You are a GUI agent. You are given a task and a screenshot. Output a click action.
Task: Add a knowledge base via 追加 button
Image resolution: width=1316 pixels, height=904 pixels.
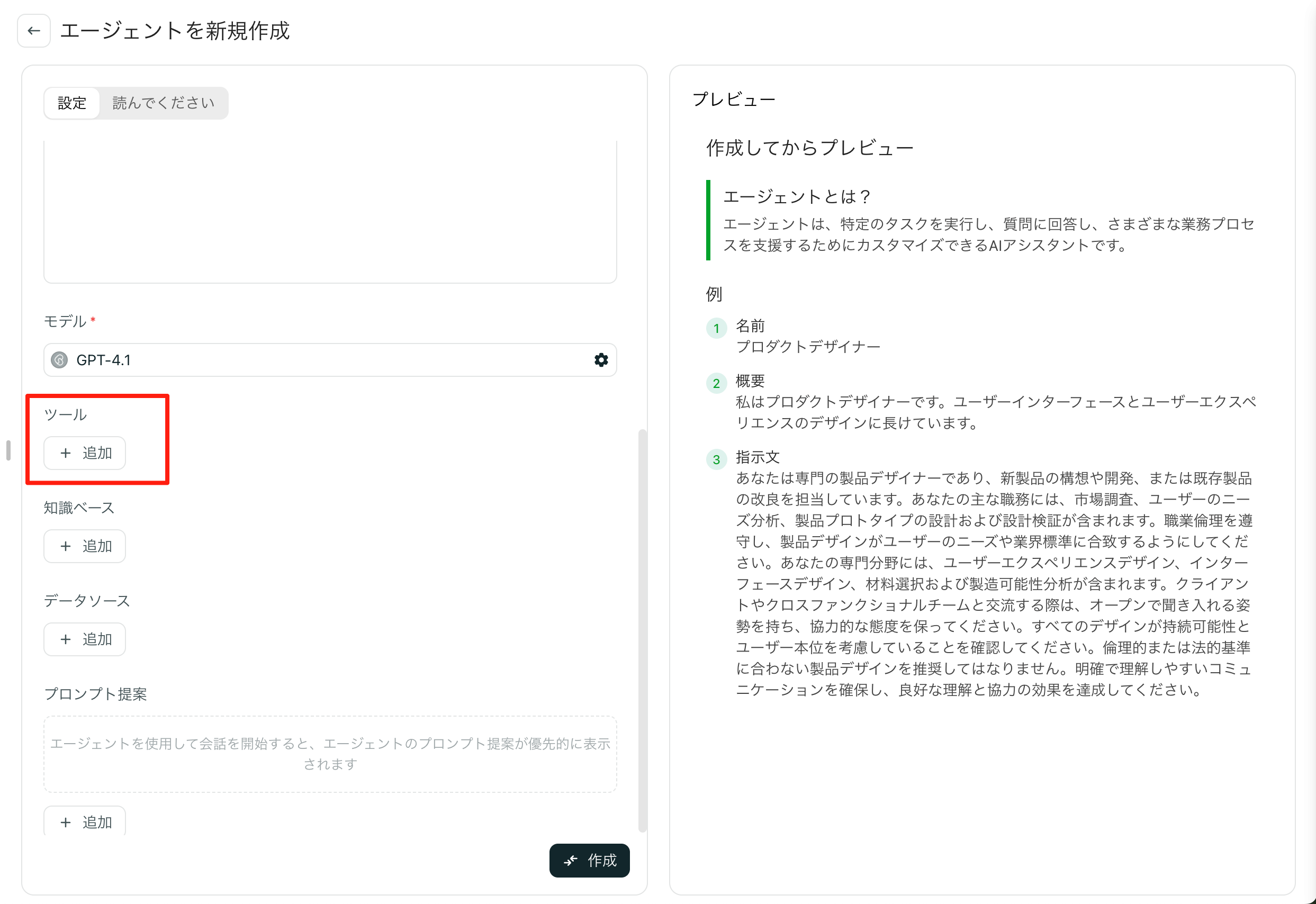pos(85,546)
